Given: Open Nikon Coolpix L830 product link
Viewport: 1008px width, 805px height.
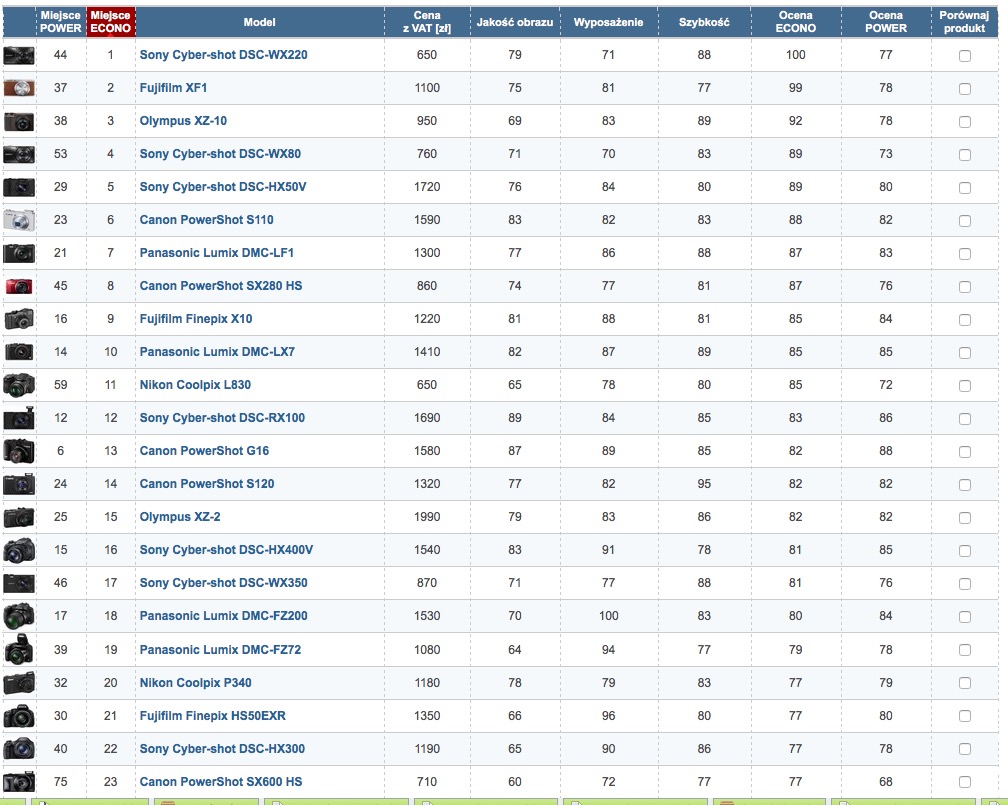Looking at the screenshot, I should point(195,384).
